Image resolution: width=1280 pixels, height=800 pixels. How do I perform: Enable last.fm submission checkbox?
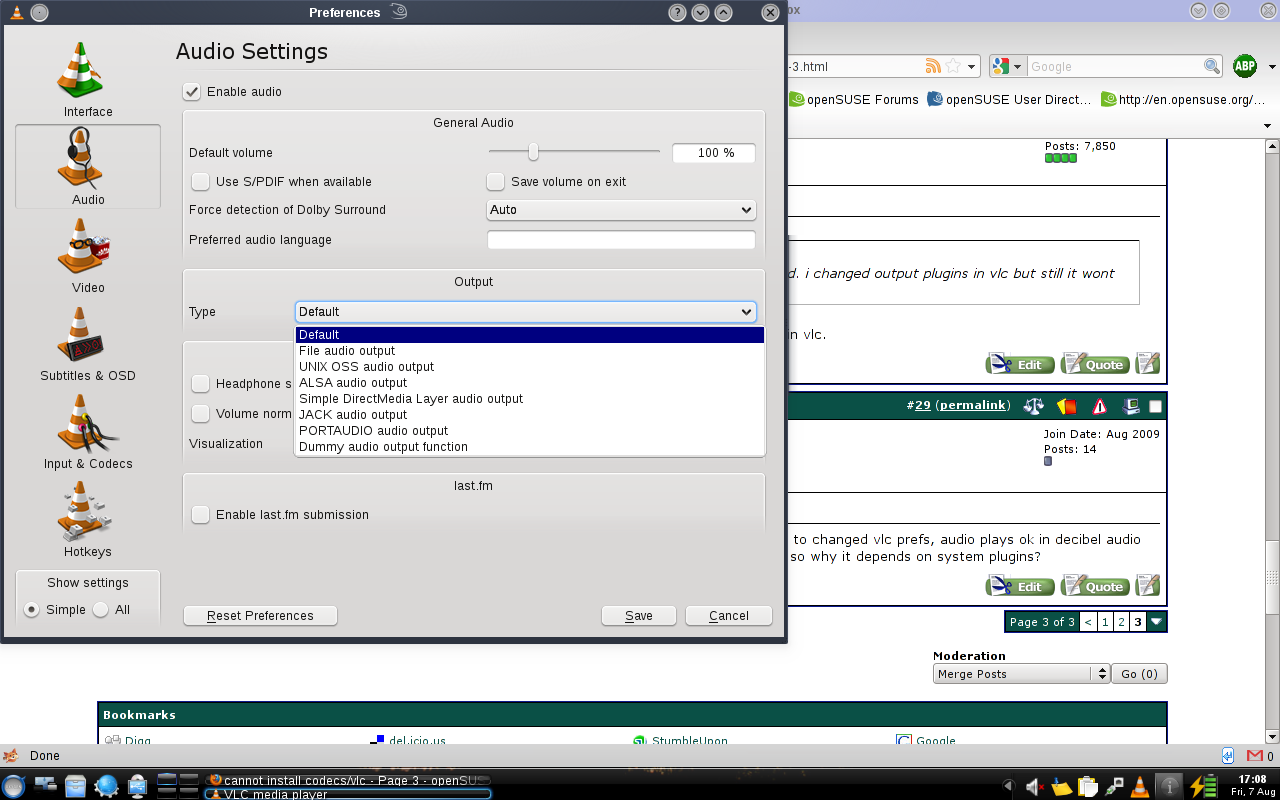(x=201, y=514)
